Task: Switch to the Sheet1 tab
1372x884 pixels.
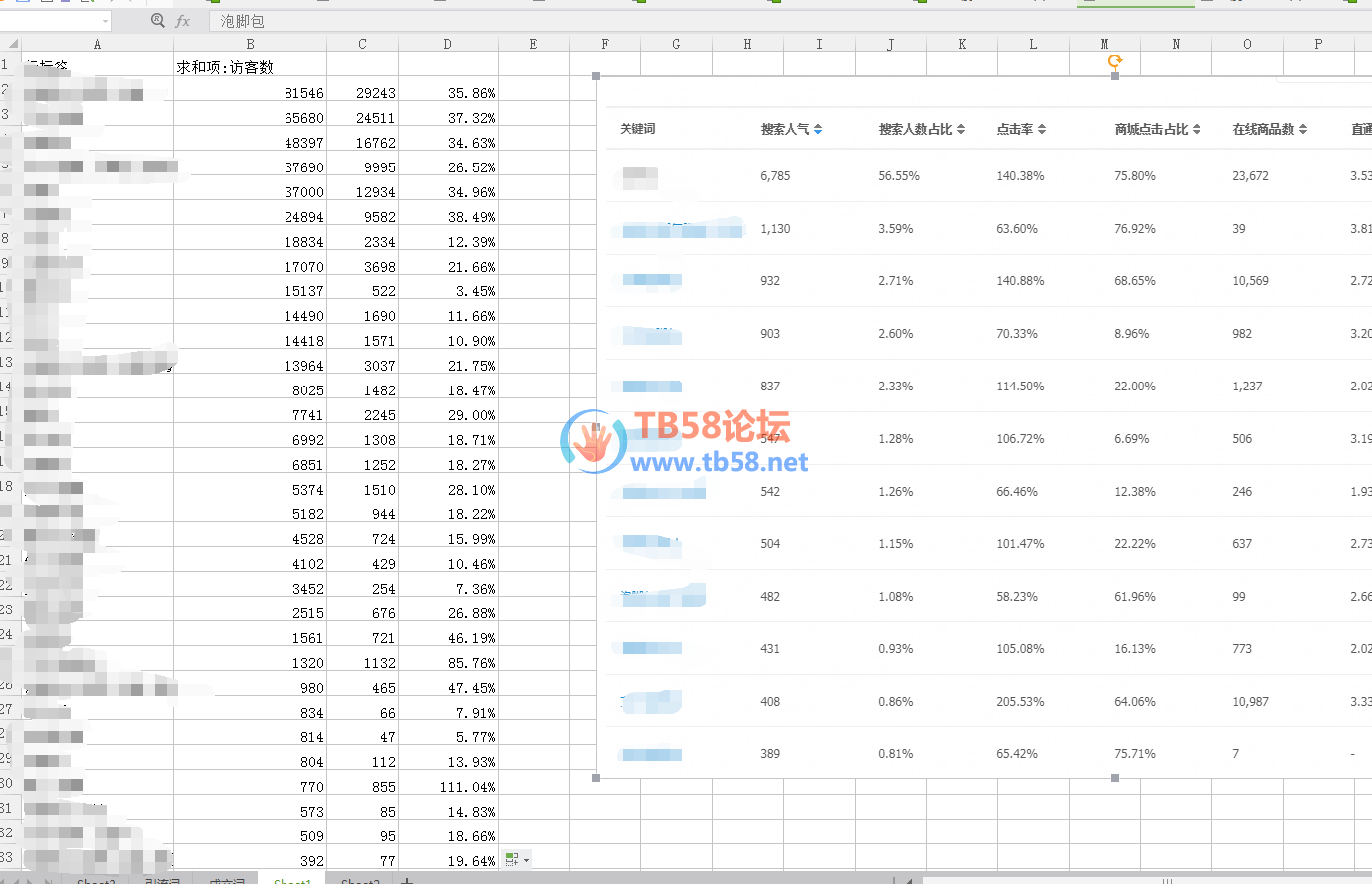Action: tap(292, 880)
